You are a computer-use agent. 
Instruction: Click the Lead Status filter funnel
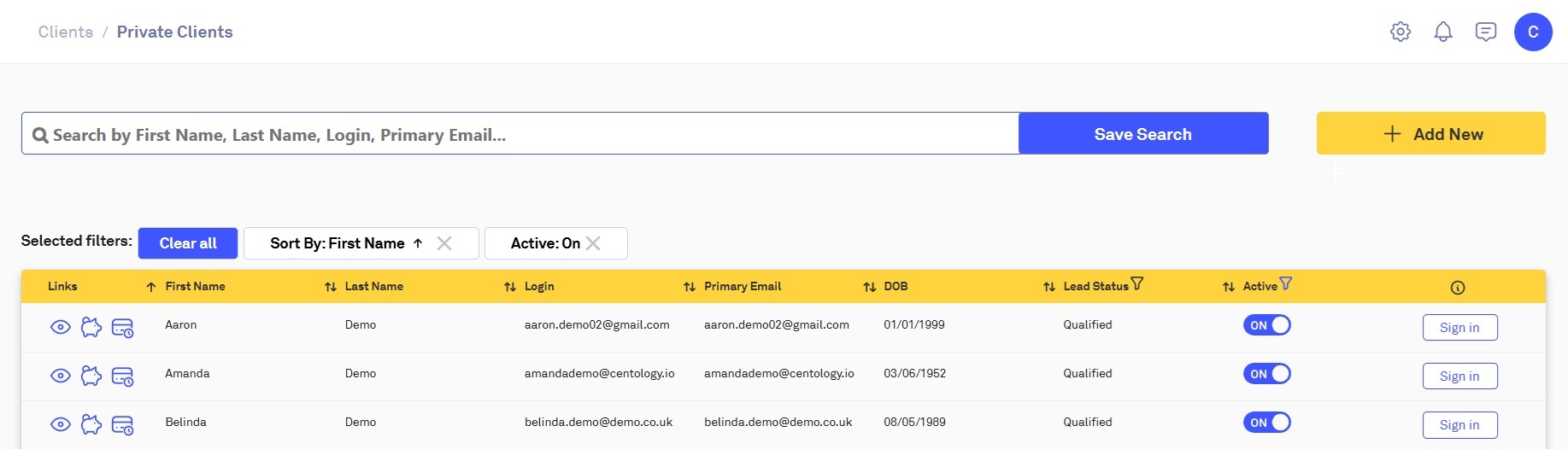click(x=1136, y=283)
